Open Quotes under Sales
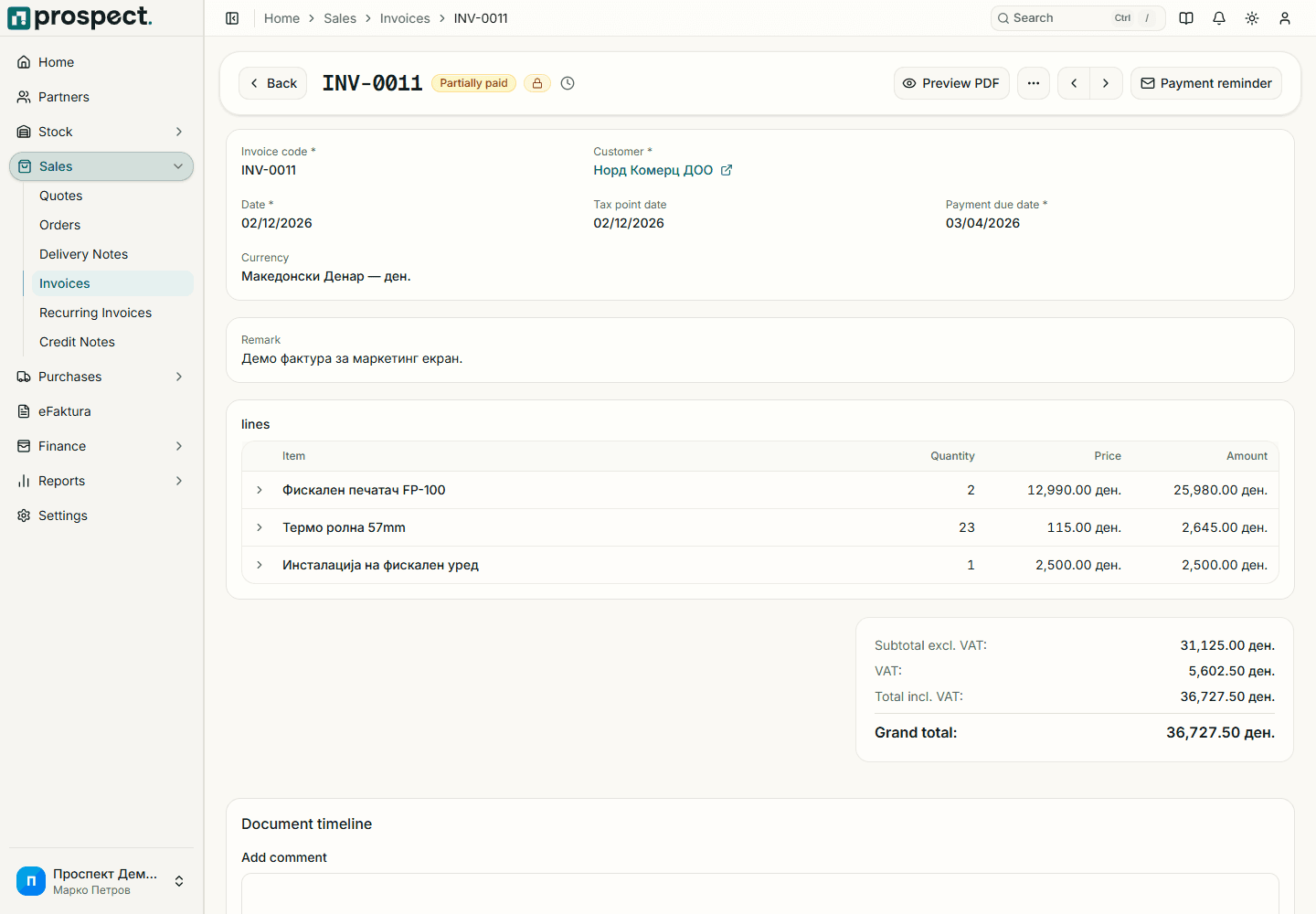 [x=112, y=196]
